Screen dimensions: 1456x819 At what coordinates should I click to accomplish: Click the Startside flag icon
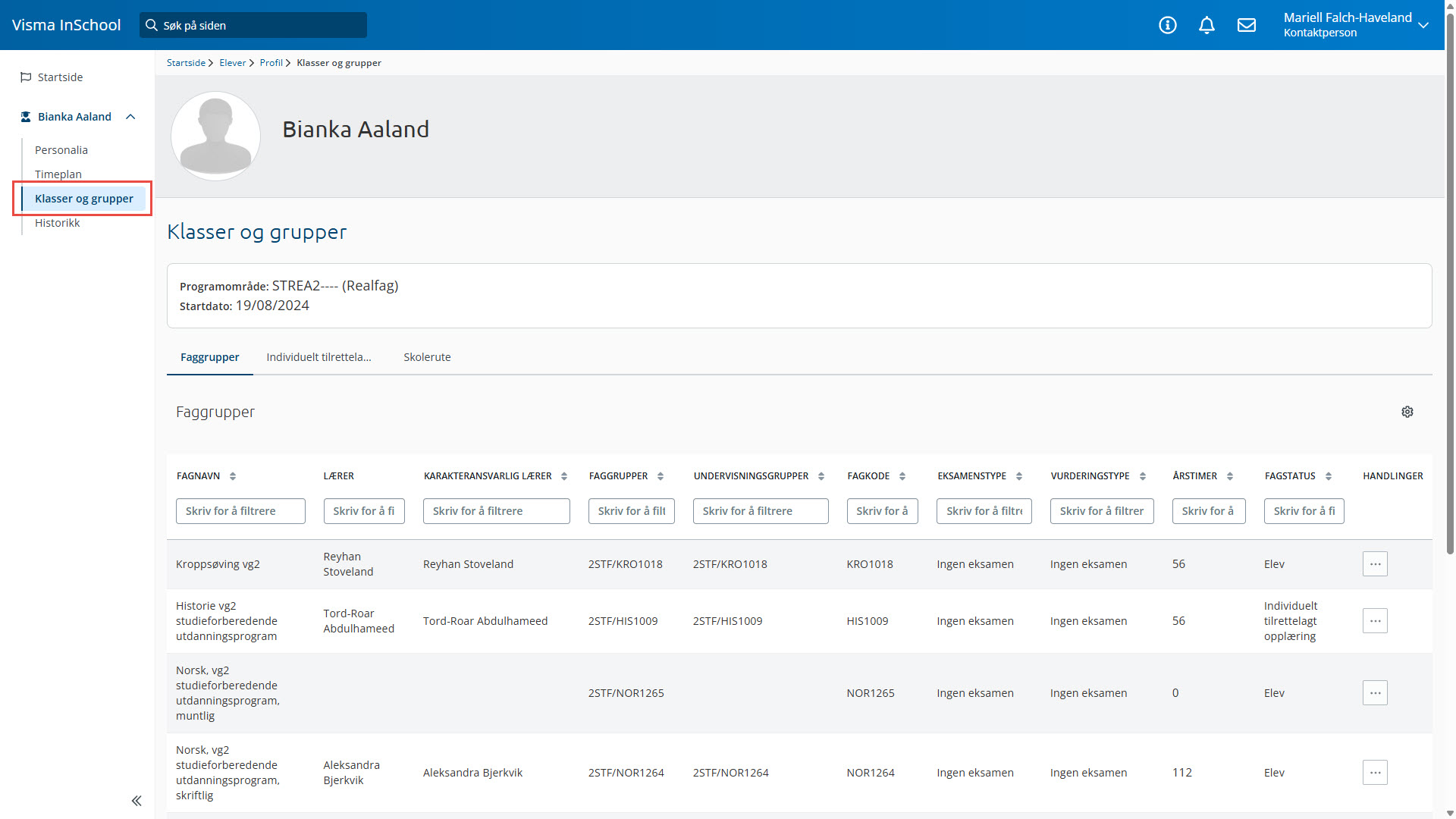tap(26, 77)
